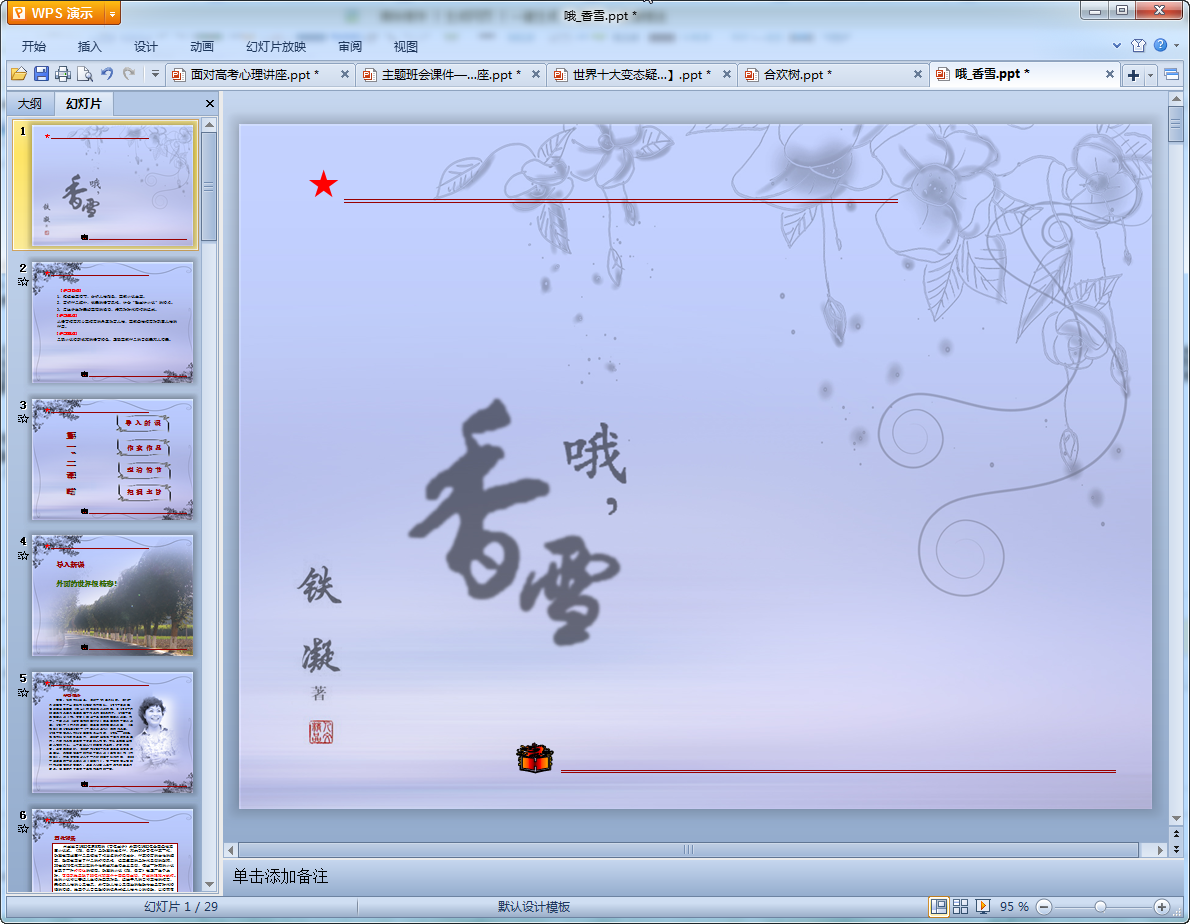Open print preview icon
This screenshot has width=1190, height=924.
coord(85,74)
